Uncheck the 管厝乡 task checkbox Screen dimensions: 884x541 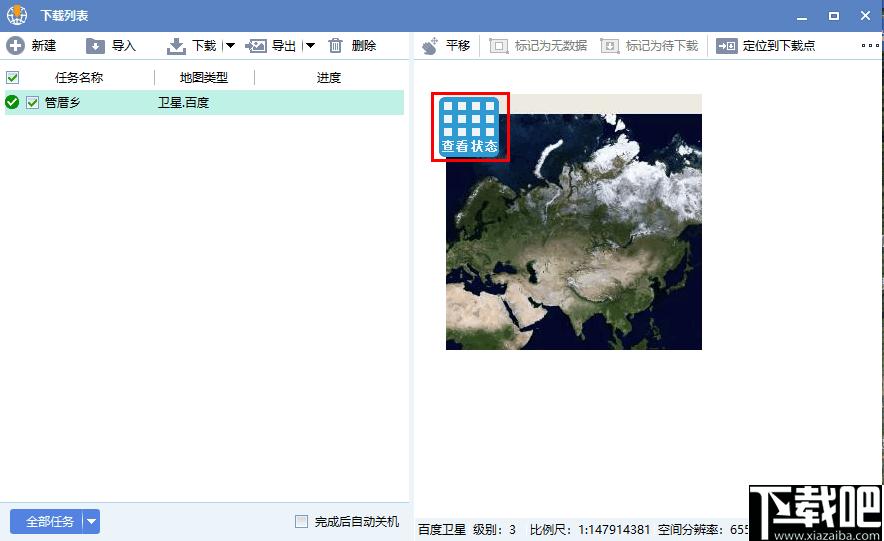pos(32,103)
